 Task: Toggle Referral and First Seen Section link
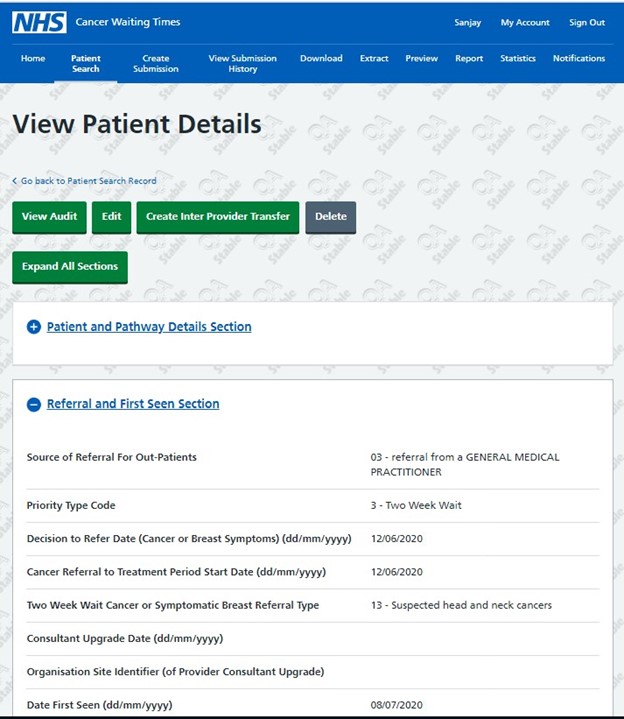tap(133, 404)
